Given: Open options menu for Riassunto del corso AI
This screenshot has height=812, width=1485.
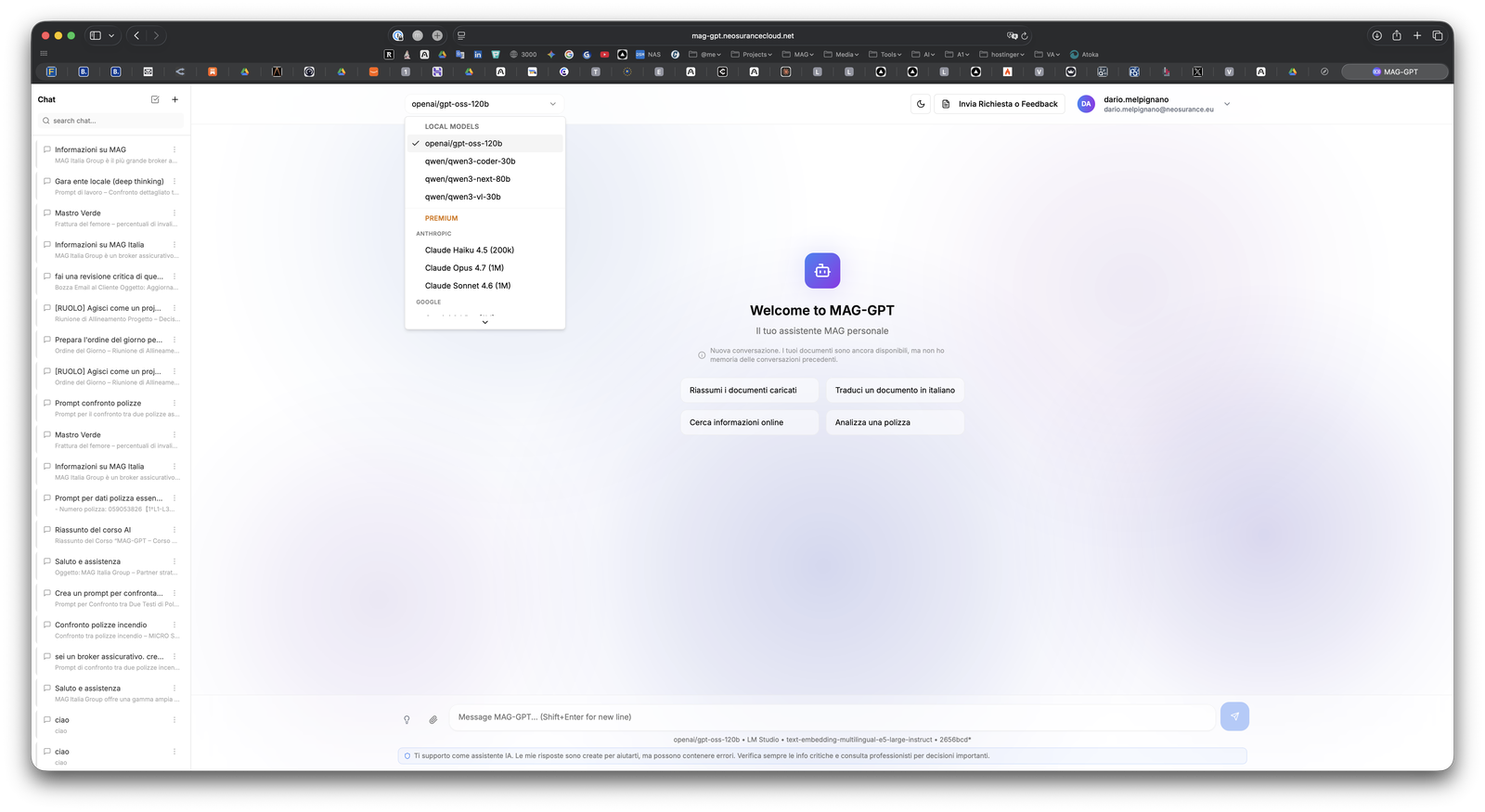Looking at the screenshot, I should (174, 530).
